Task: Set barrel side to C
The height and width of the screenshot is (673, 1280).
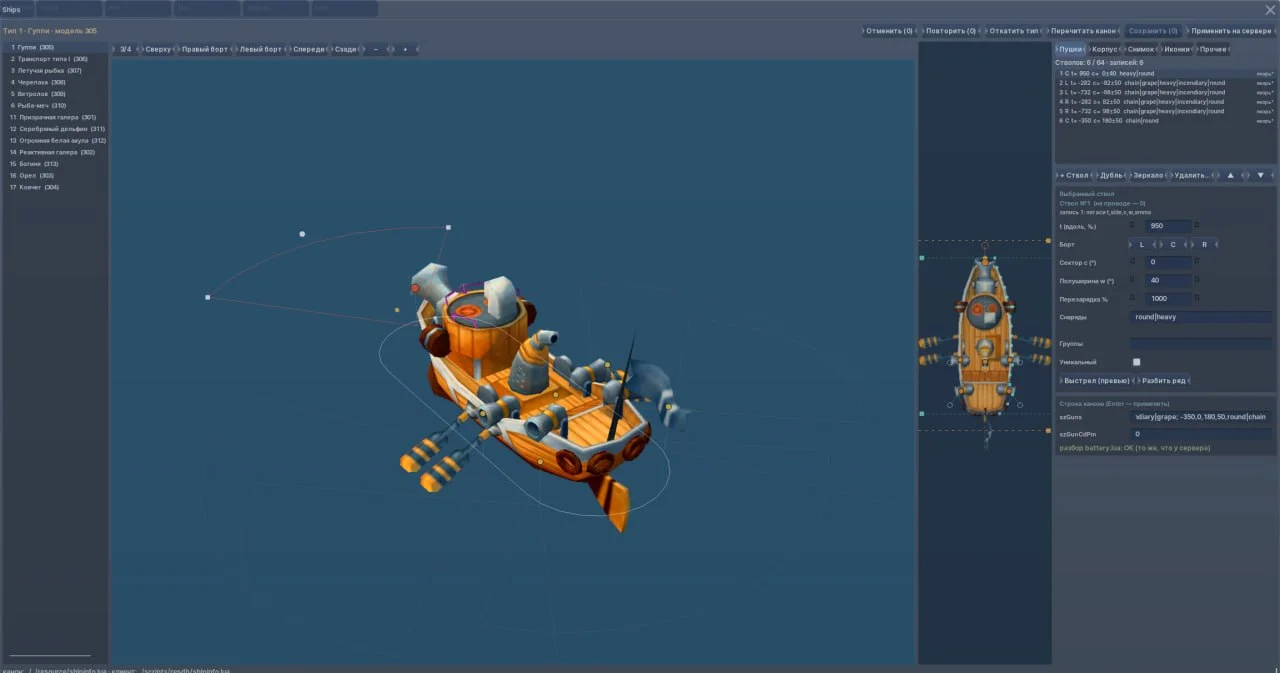Action: [x=1173, y=244]
